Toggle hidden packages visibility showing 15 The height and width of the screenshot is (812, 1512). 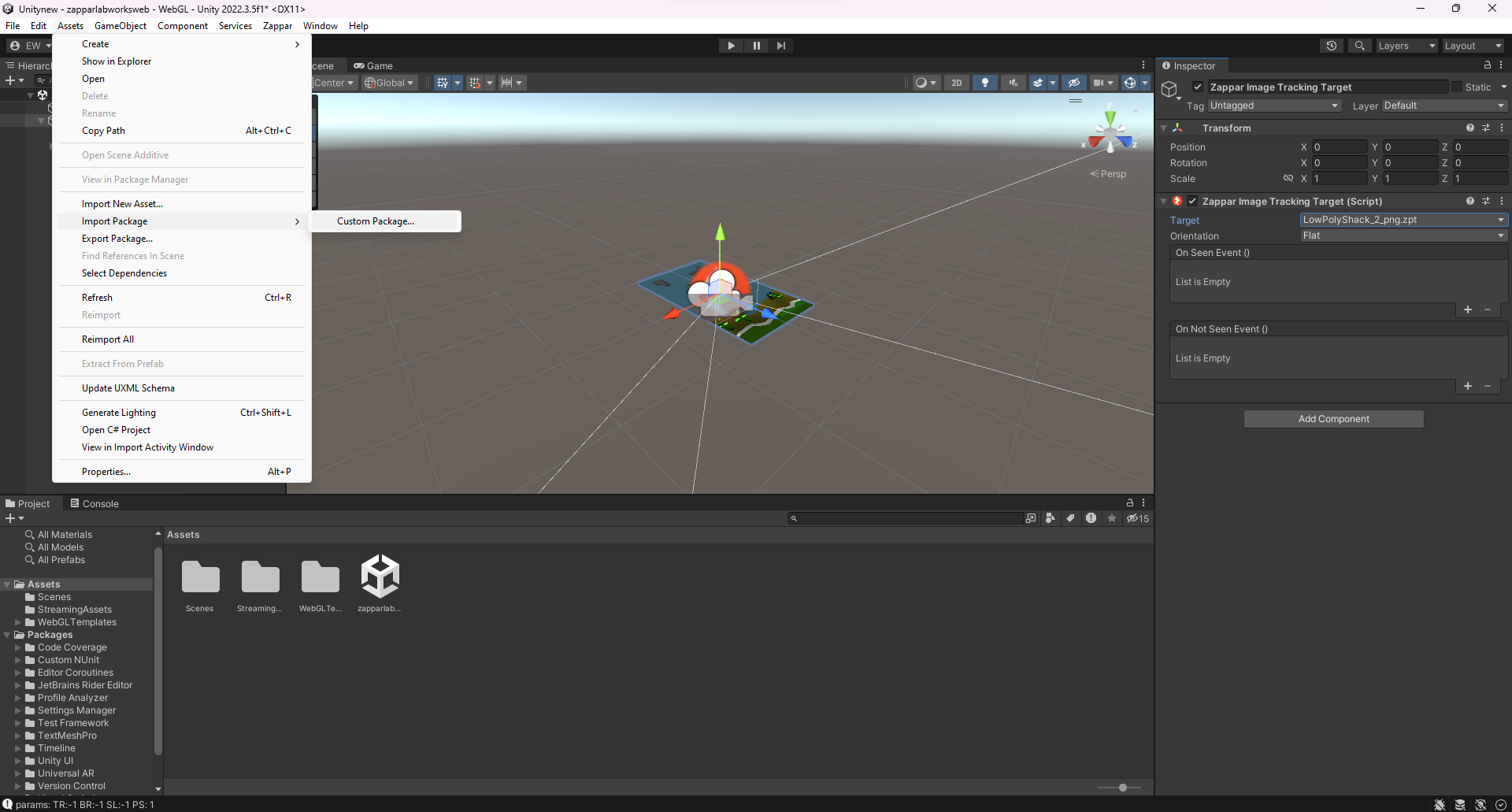[1138, 518]
